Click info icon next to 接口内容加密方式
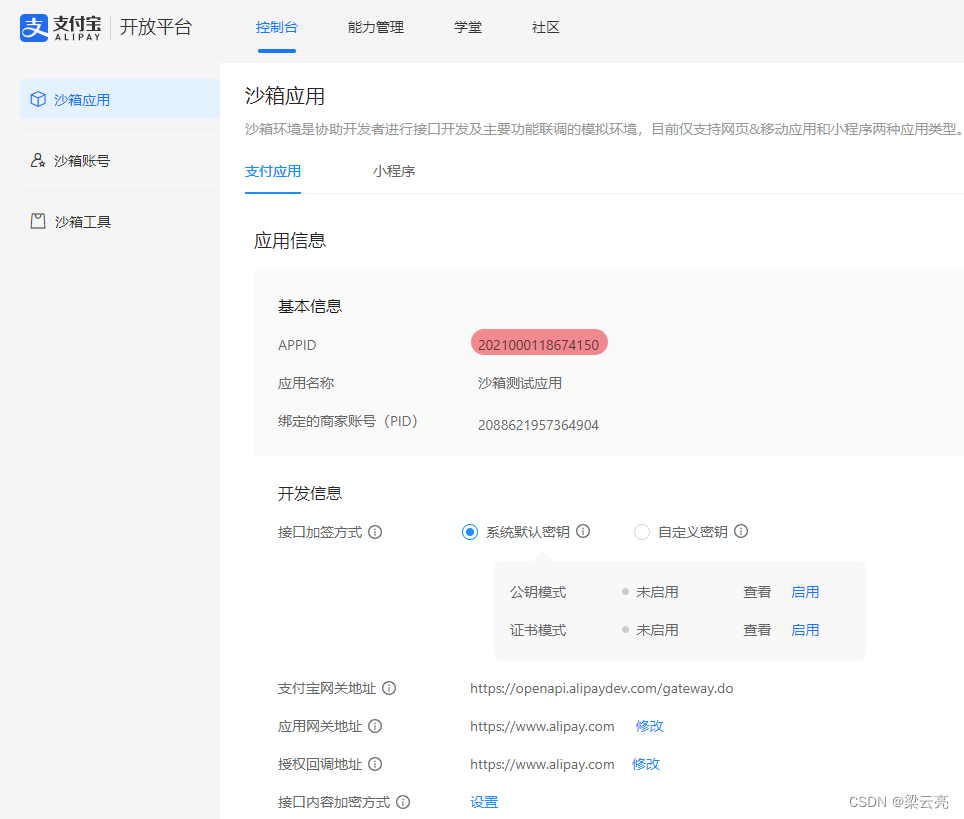 [403, 802]
